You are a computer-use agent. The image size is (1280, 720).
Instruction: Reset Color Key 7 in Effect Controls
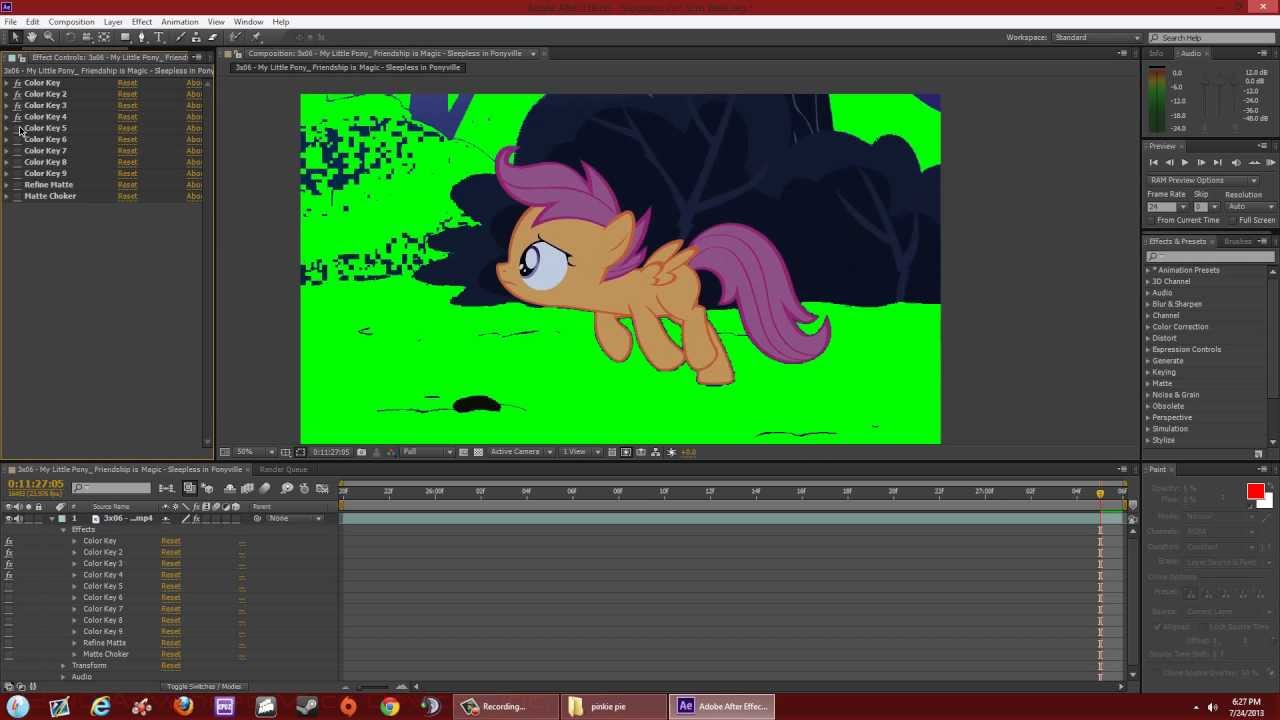[127, 151]
